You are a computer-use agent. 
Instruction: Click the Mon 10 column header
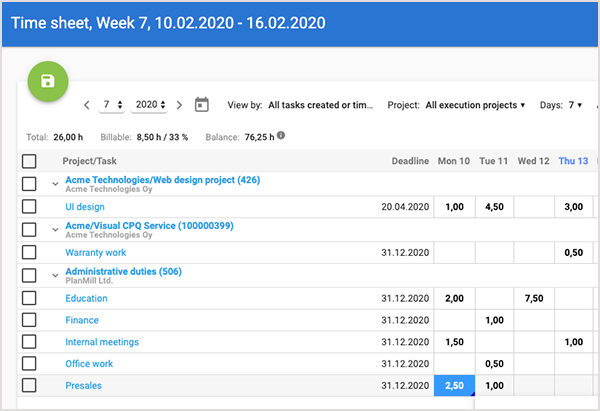point(454,161)
